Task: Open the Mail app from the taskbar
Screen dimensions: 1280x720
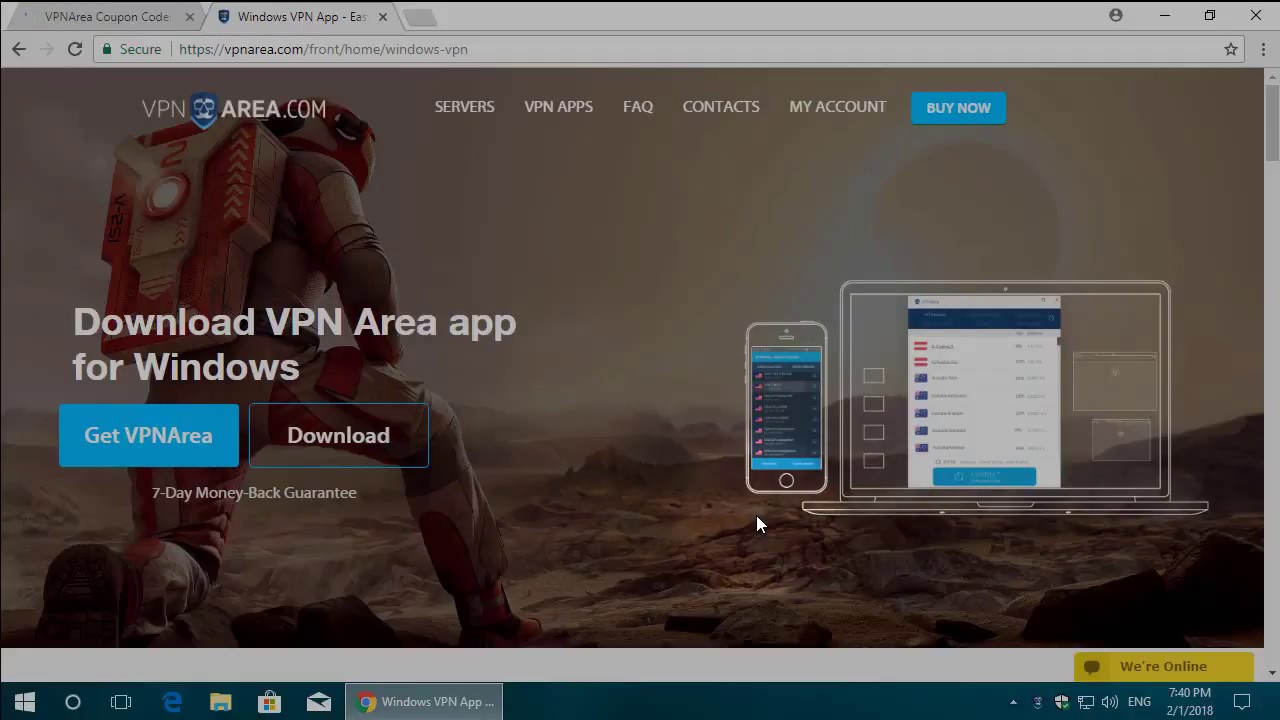Action: coord(319,702)
